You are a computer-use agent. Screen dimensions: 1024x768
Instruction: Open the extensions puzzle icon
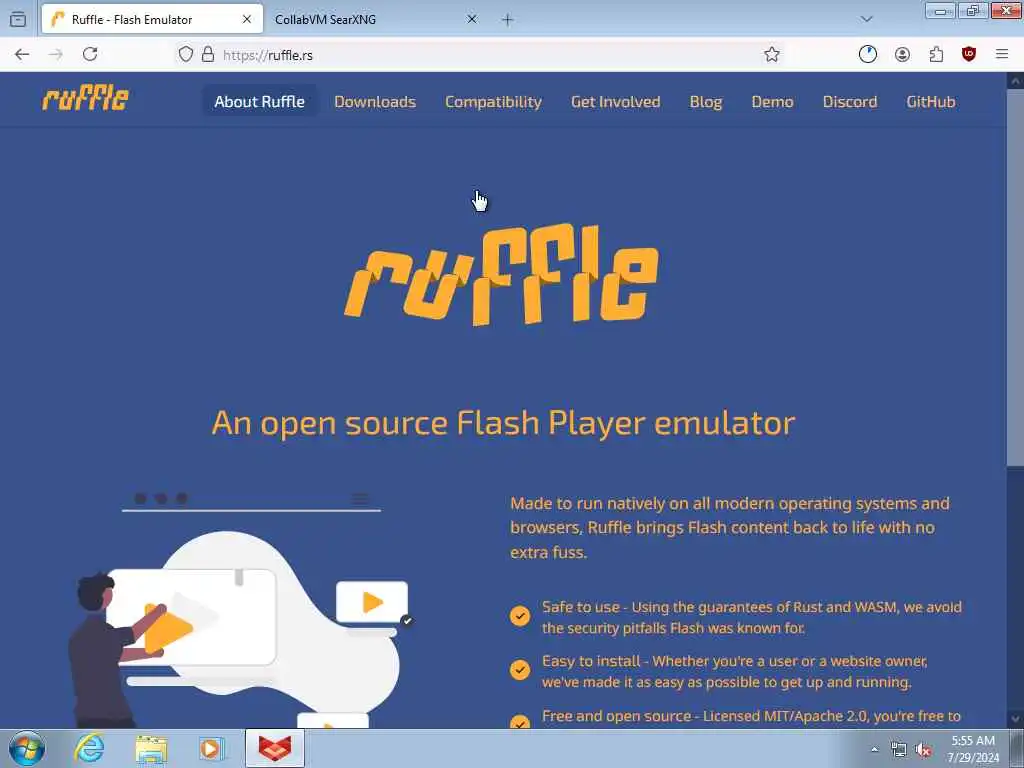click(x=936, y=55)
